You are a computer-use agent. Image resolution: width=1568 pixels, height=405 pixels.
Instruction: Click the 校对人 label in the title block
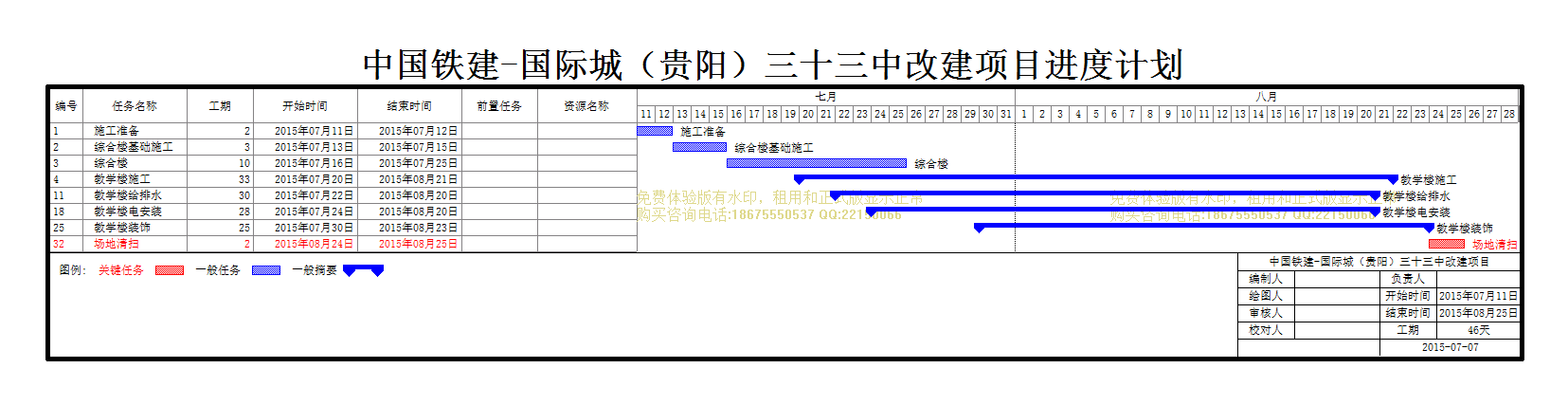[x=1266, y=330]
